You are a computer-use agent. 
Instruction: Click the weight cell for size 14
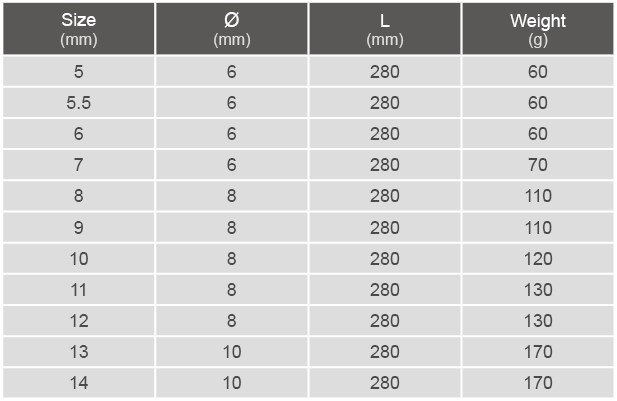coord(538,383)
